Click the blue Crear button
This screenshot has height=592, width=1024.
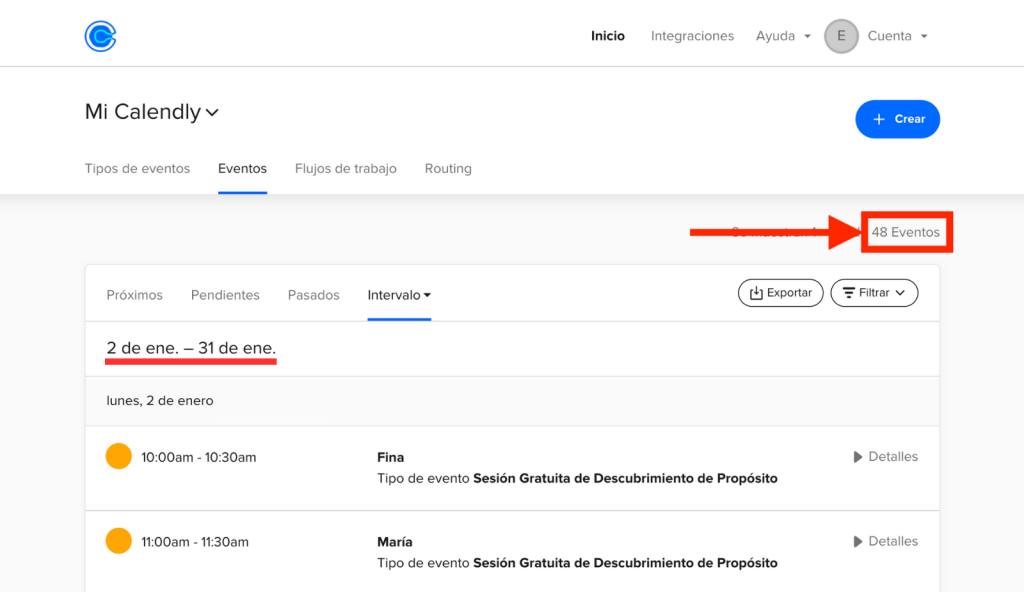[897, 119]
